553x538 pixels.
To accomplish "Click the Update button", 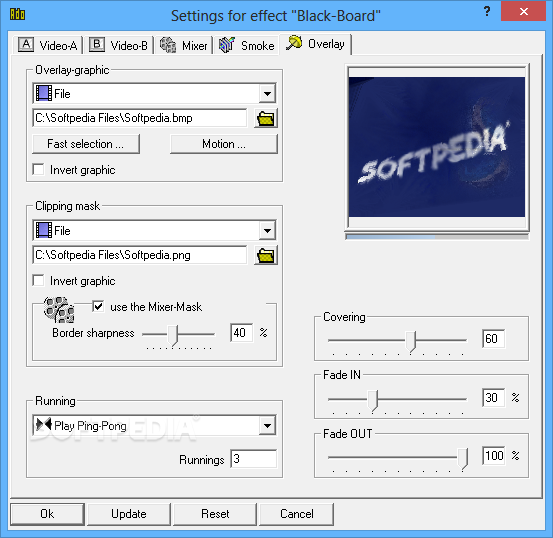I will [x=129, y=514].
